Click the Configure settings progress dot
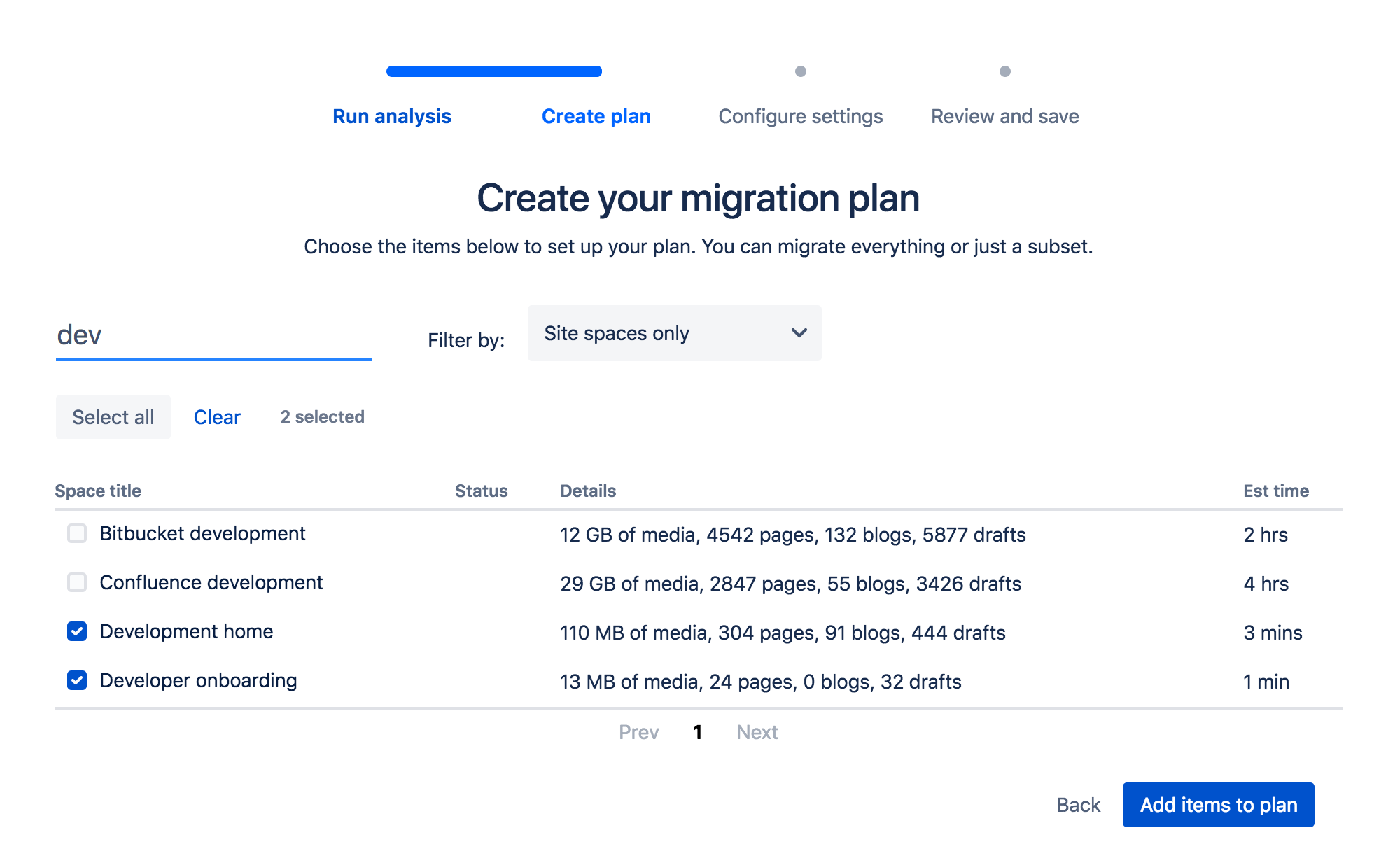This screenshot has height=865, width=1400. (x=801, y=71)
